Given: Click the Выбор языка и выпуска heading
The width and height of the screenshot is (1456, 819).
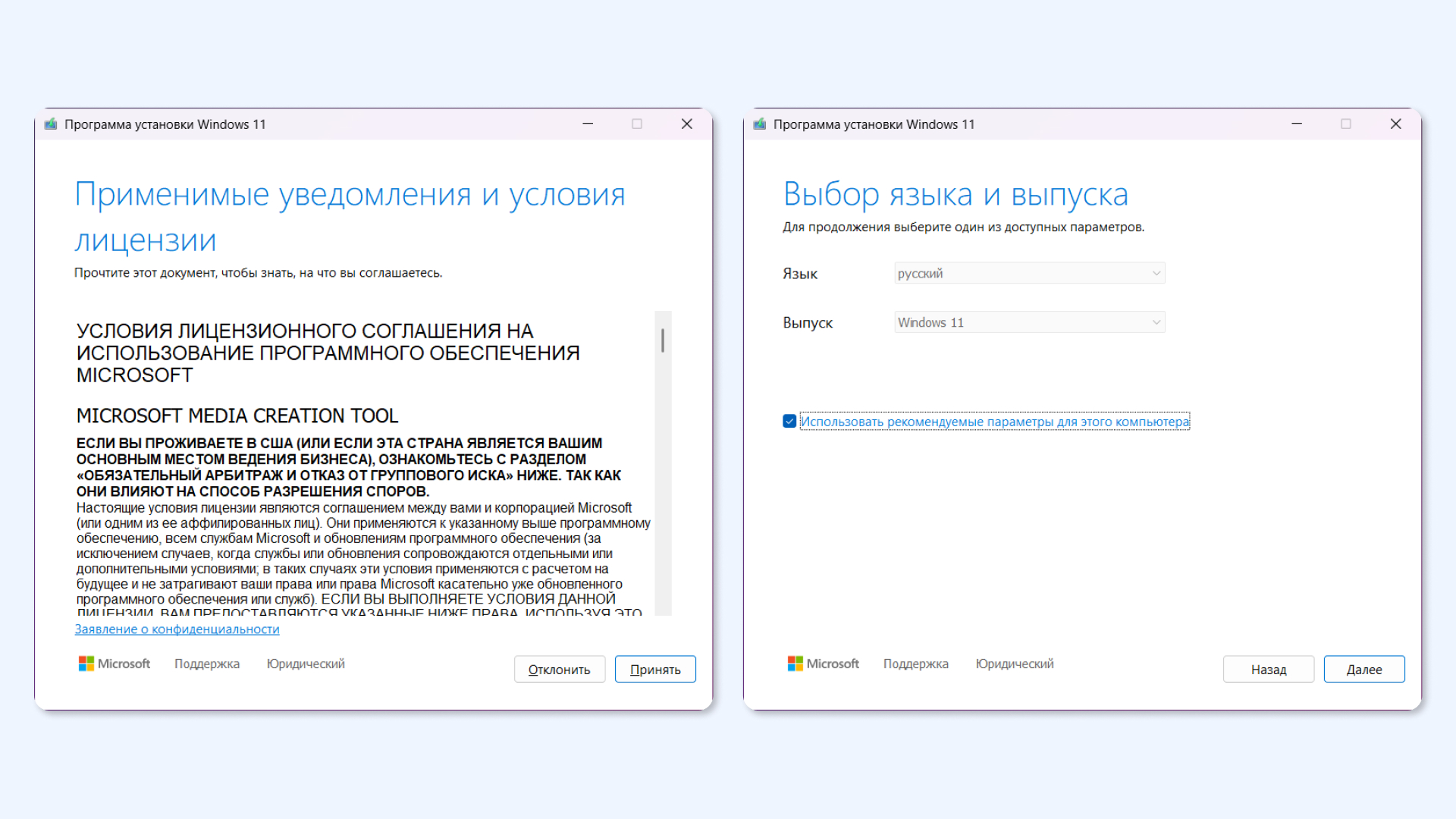Looking at the screenshot, I should tap(955, 195).
